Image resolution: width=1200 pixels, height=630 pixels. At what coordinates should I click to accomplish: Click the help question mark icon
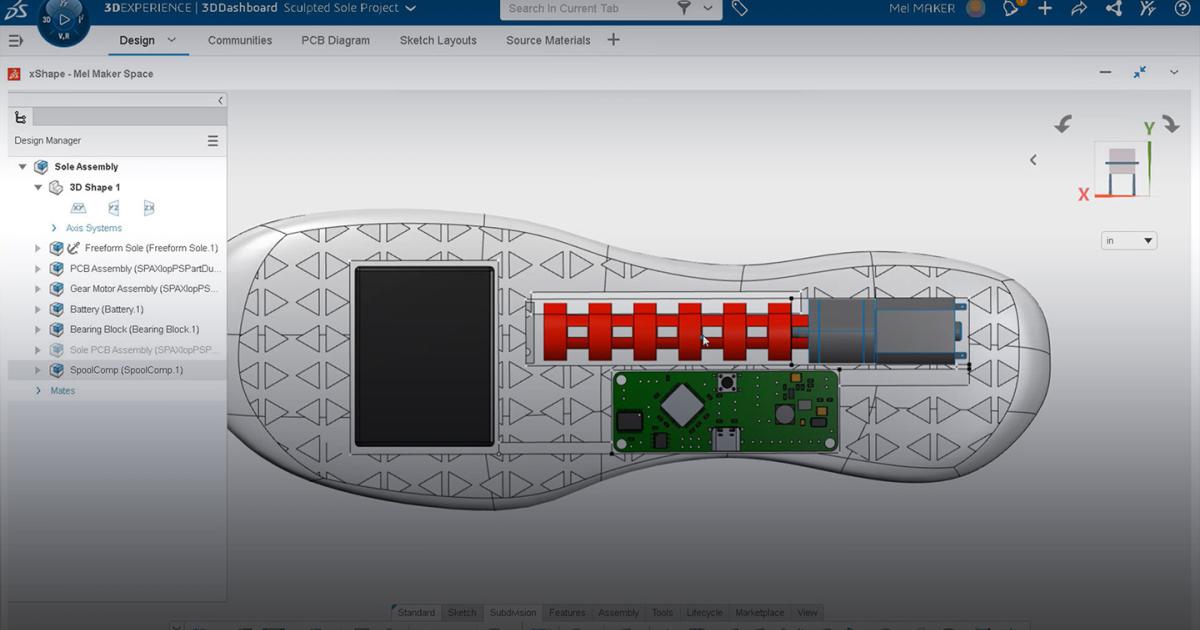1183,9
